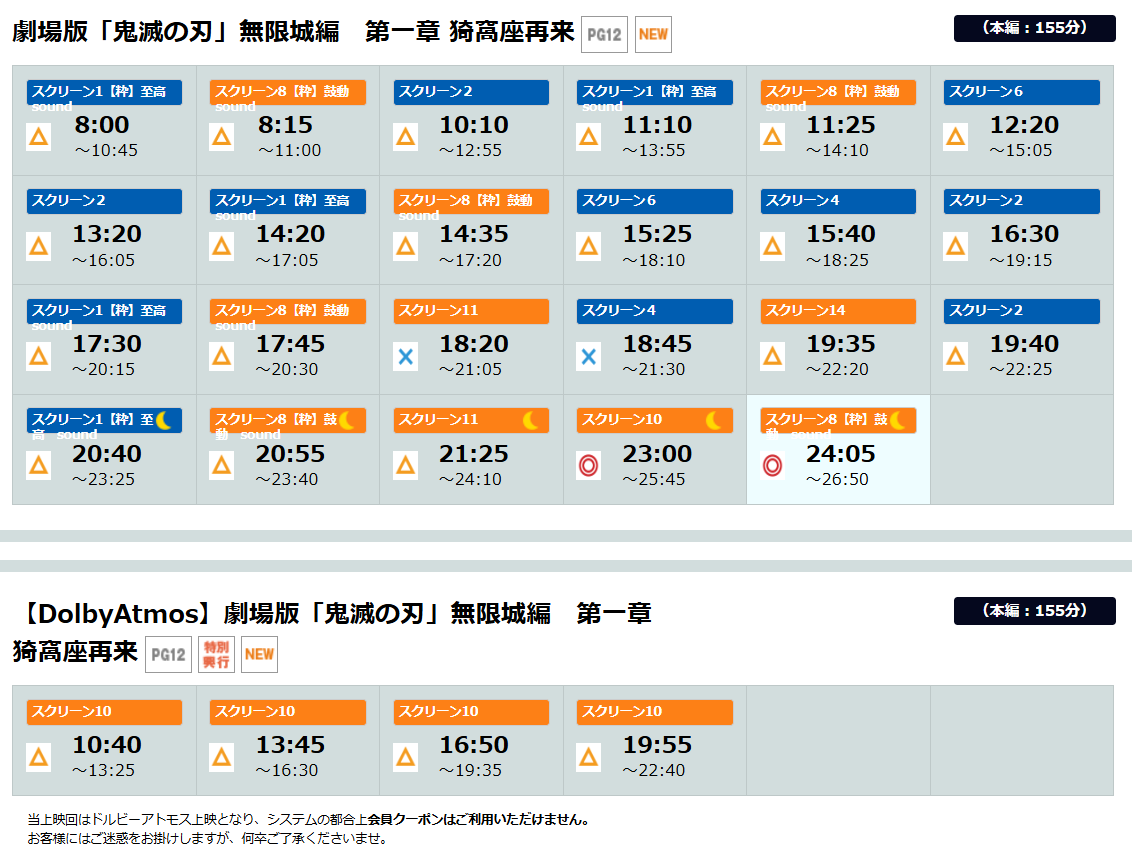This screenshot has height=848, width=1132.
Task: Click the triangle availability icon for the 11:10 showing
Action: [x=588, y=136]
